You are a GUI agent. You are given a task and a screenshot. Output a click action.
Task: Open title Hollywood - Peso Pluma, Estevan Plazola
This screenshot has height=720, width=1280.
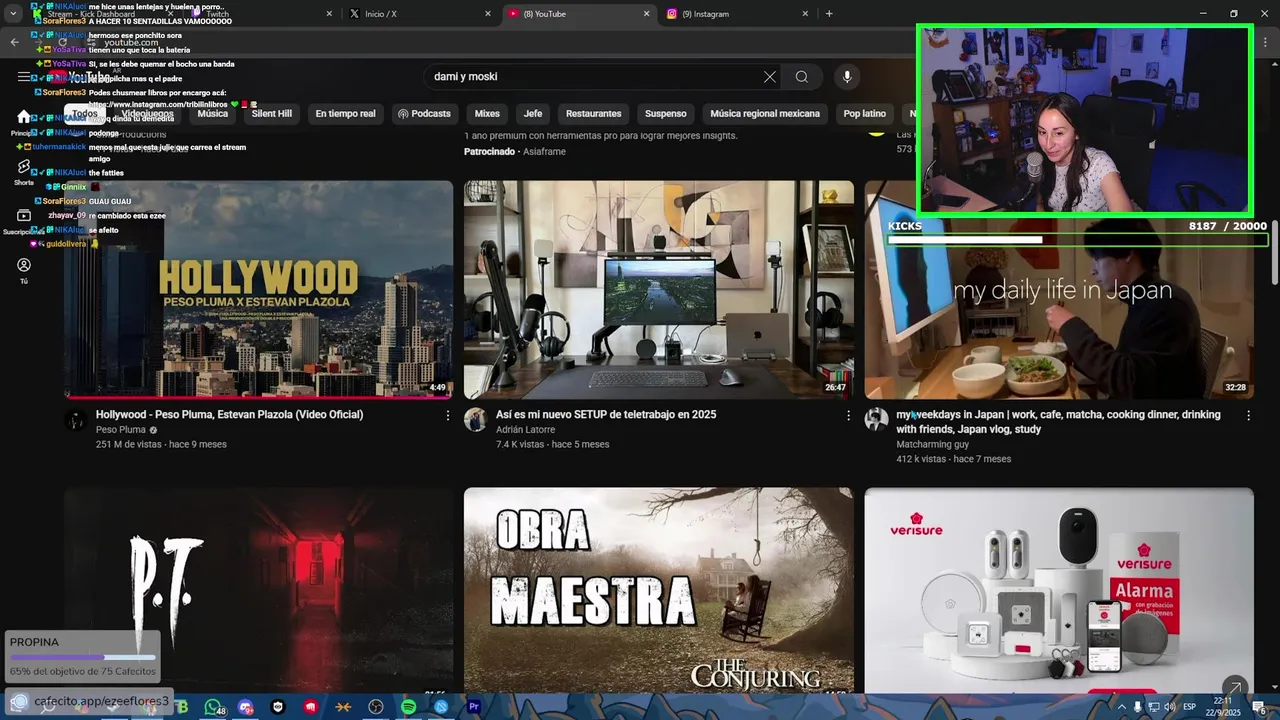[229, 415]
